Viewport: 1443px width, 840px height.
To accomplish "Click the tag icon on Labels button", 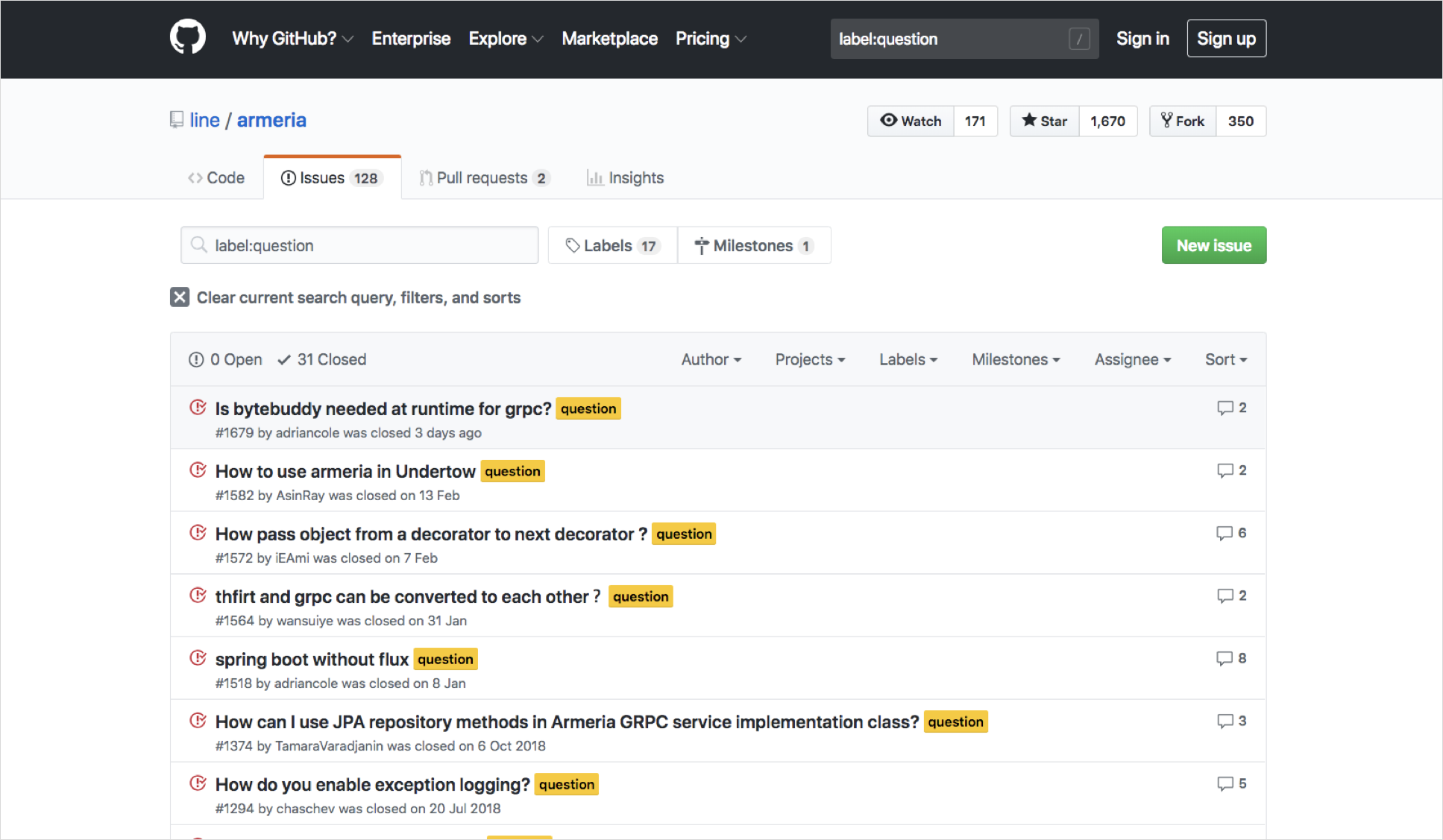I will click(572, 245).
